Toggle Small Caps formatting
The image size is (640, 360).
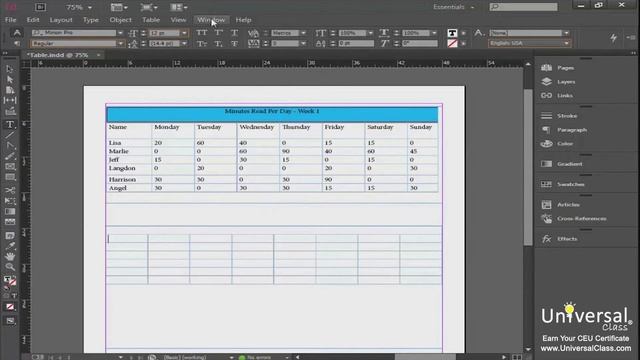(202, 43)
